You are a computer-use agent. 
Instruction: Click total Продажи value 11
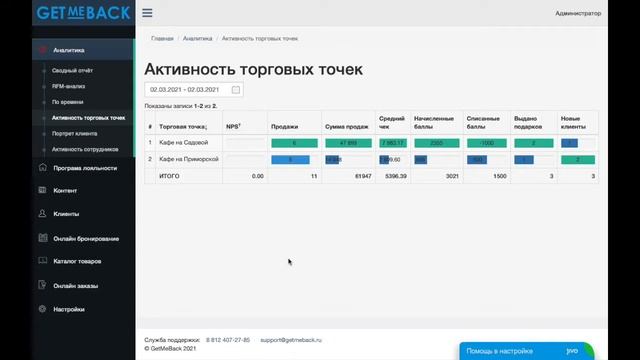click(x=314, y=176)
